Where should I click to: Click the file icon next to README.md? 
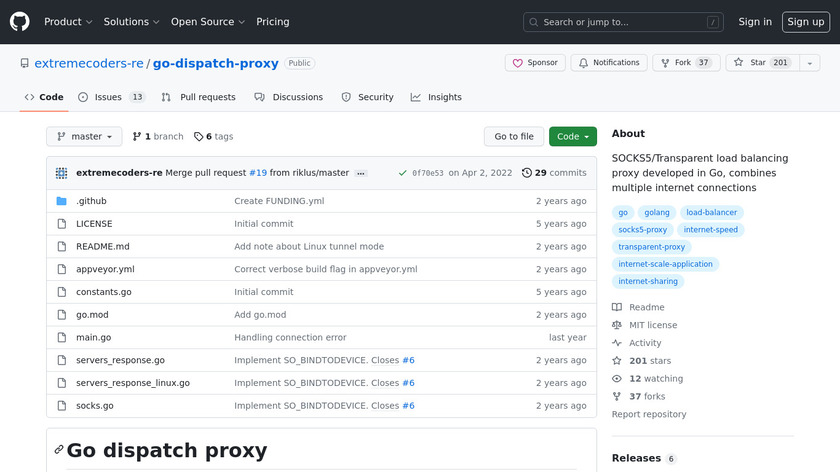[62, 246]
